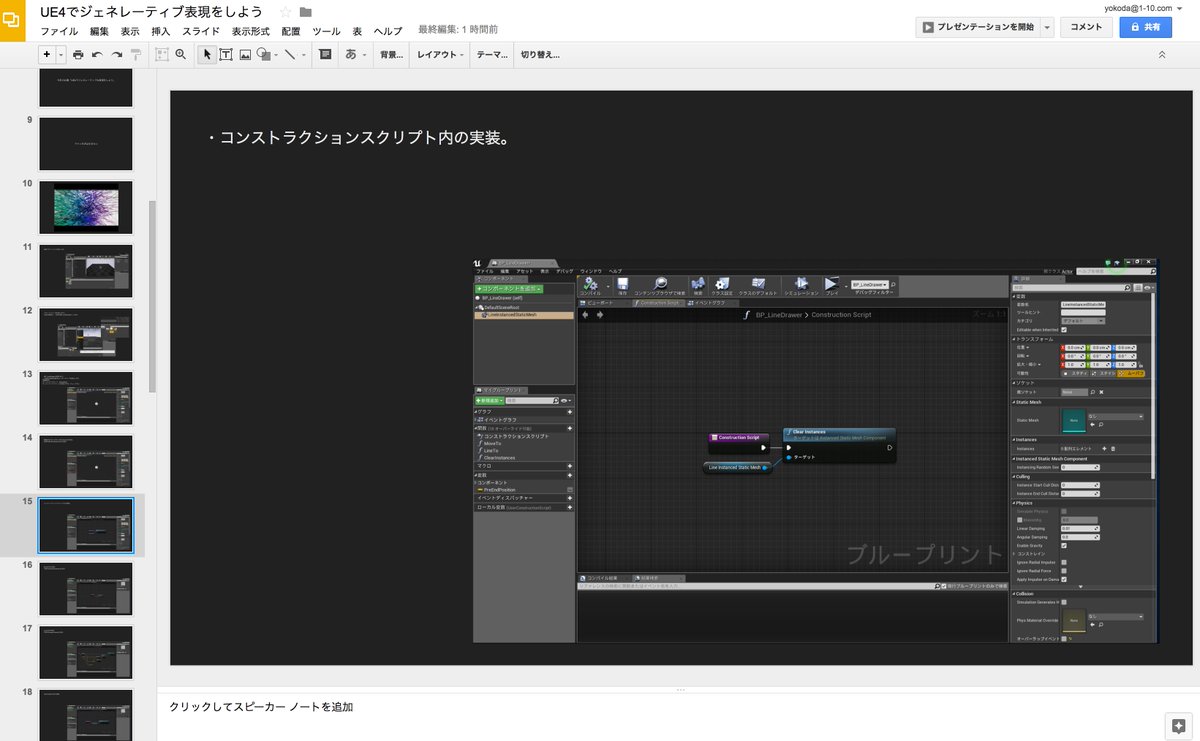Click the undo arrow icon
The image size is (1200, 741).
pos(97,54)
